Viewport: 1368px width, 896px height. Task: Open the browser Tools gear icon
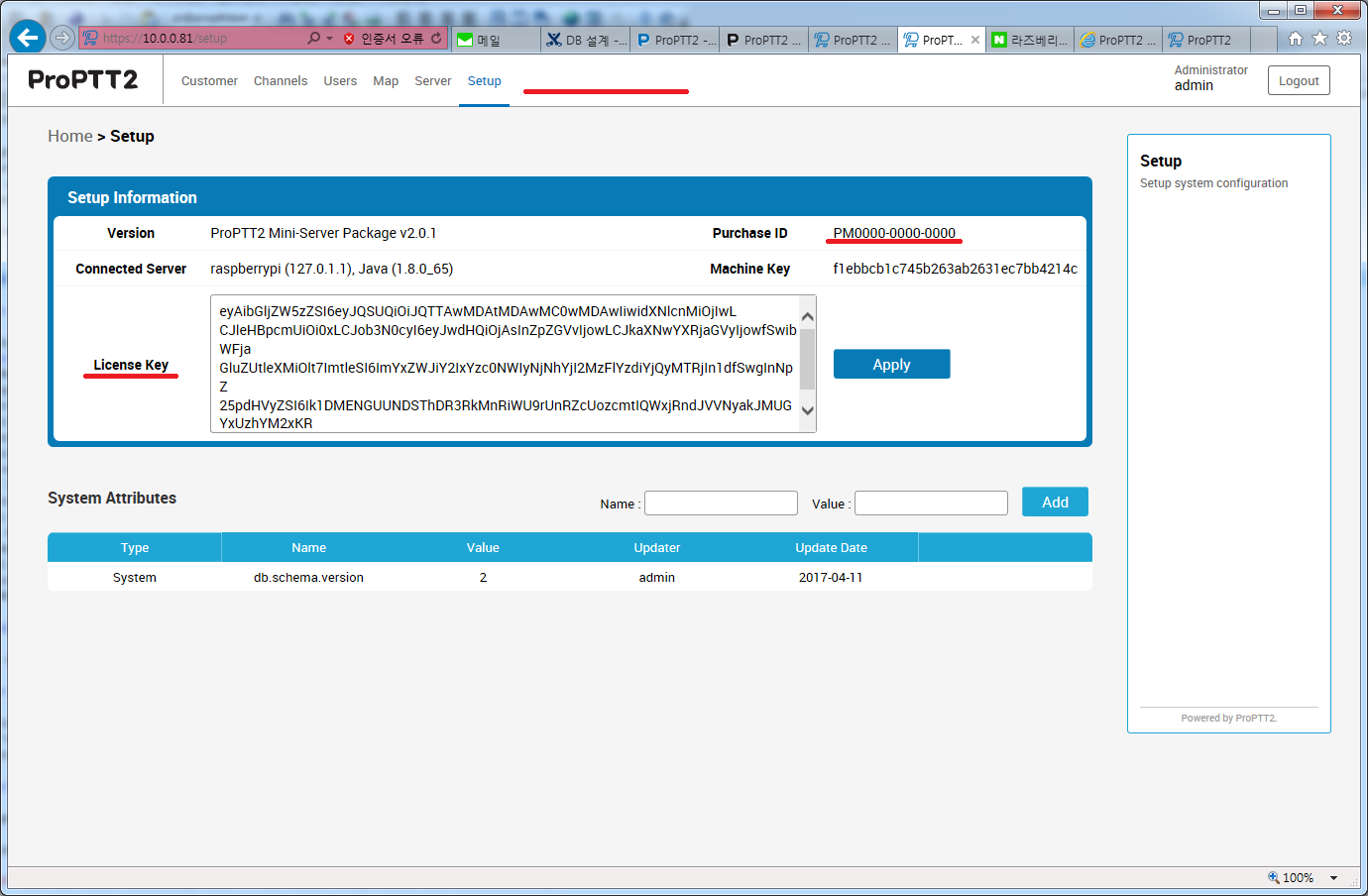coord(1344,38)
